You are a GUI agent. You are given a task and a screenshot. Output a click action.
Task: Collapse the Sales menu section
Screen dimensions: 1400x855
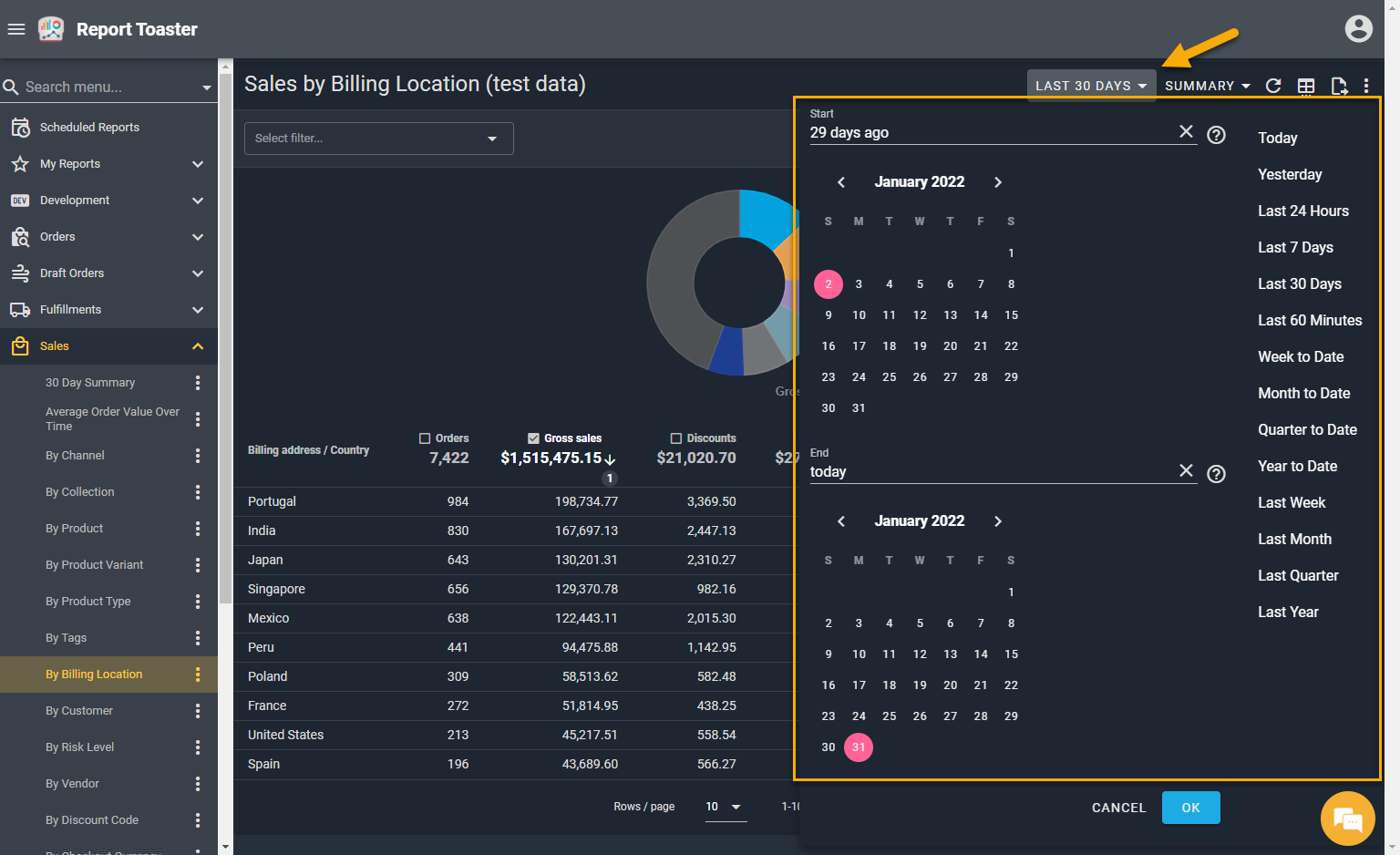click(x=198, y=346)
